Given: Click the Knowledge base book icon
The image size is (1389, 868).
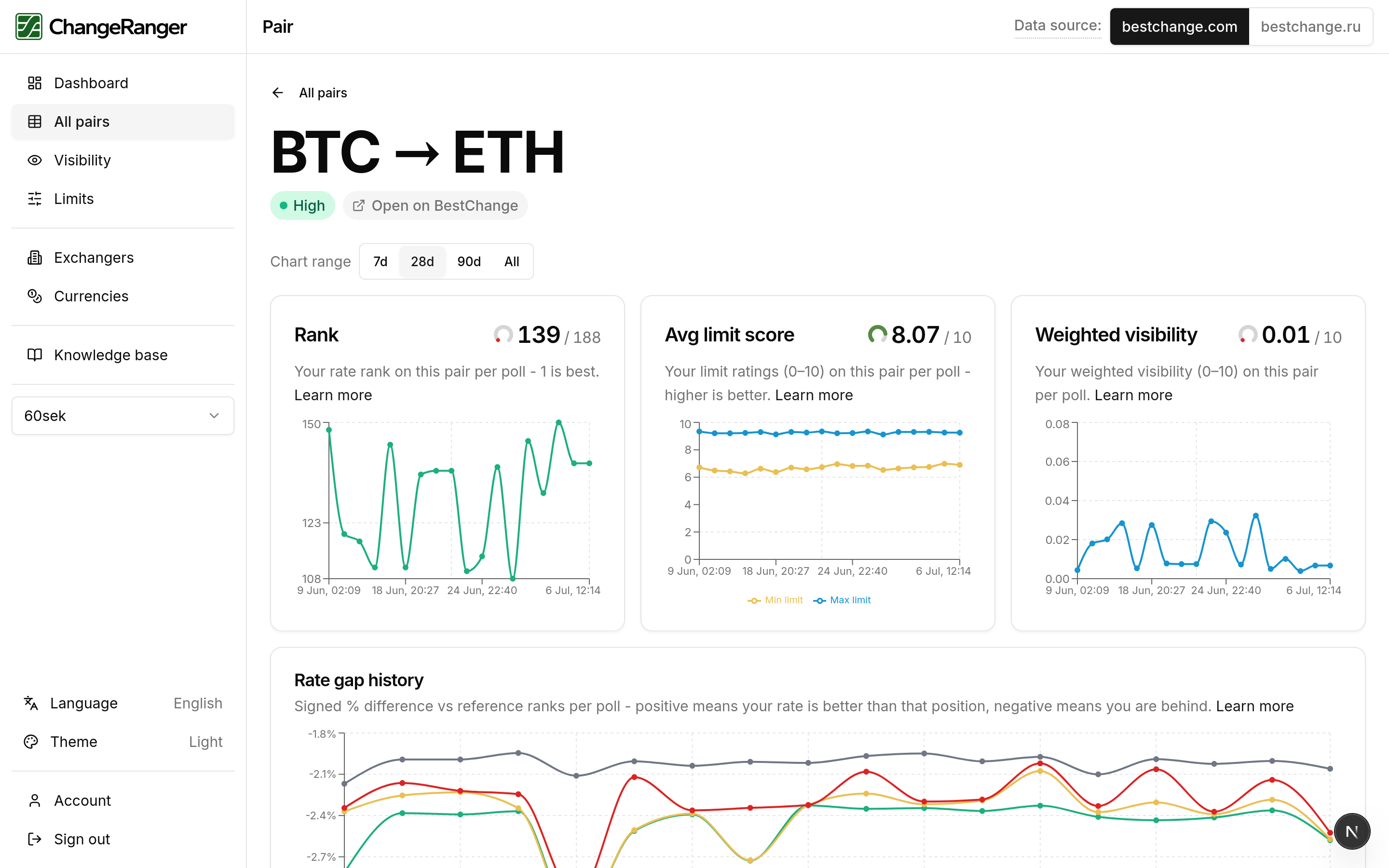Looking at the screenshot, I should [x=34, y=355].
